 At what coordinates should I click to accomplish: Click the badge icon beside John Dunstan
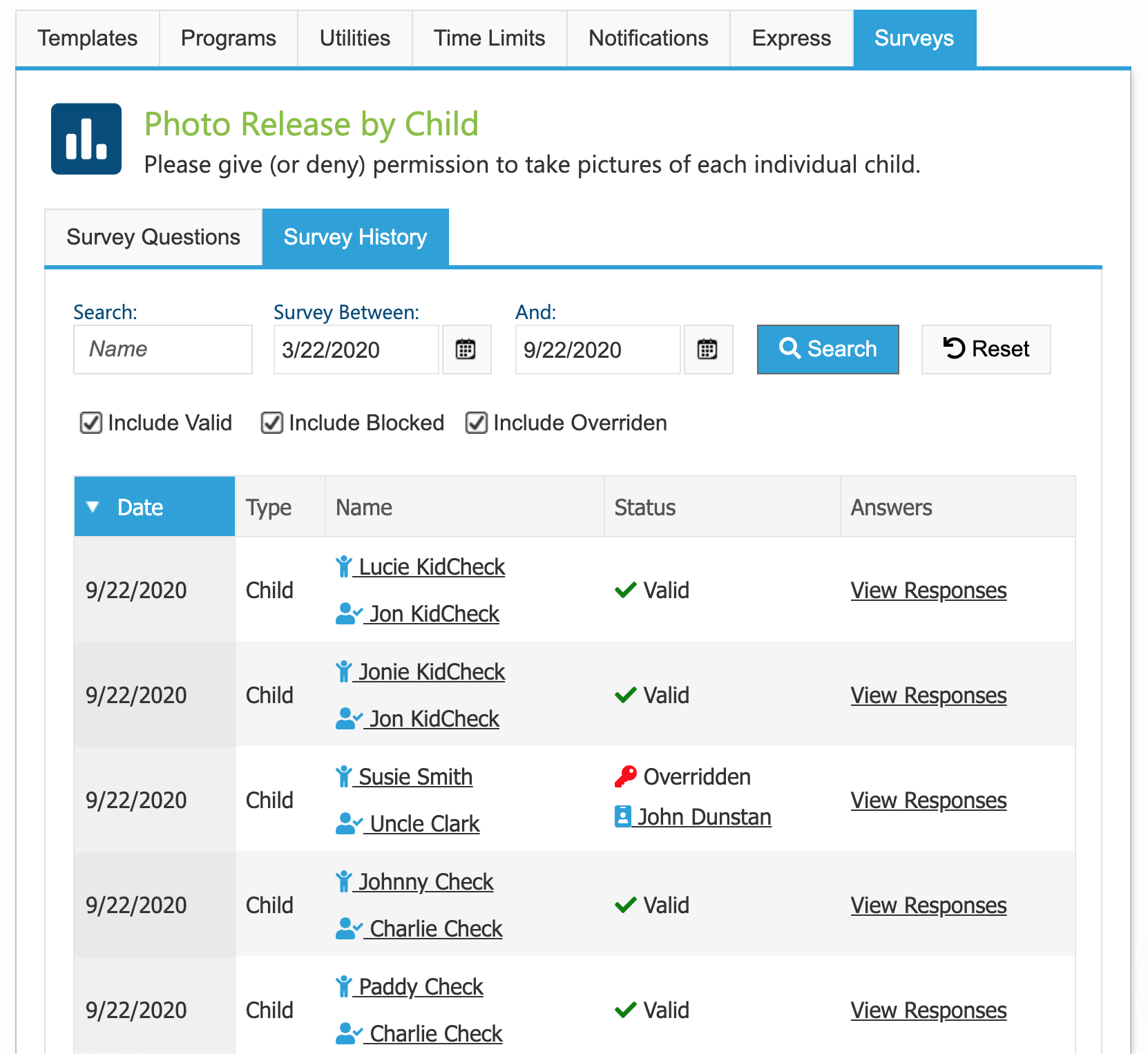[x=624, y=816]
